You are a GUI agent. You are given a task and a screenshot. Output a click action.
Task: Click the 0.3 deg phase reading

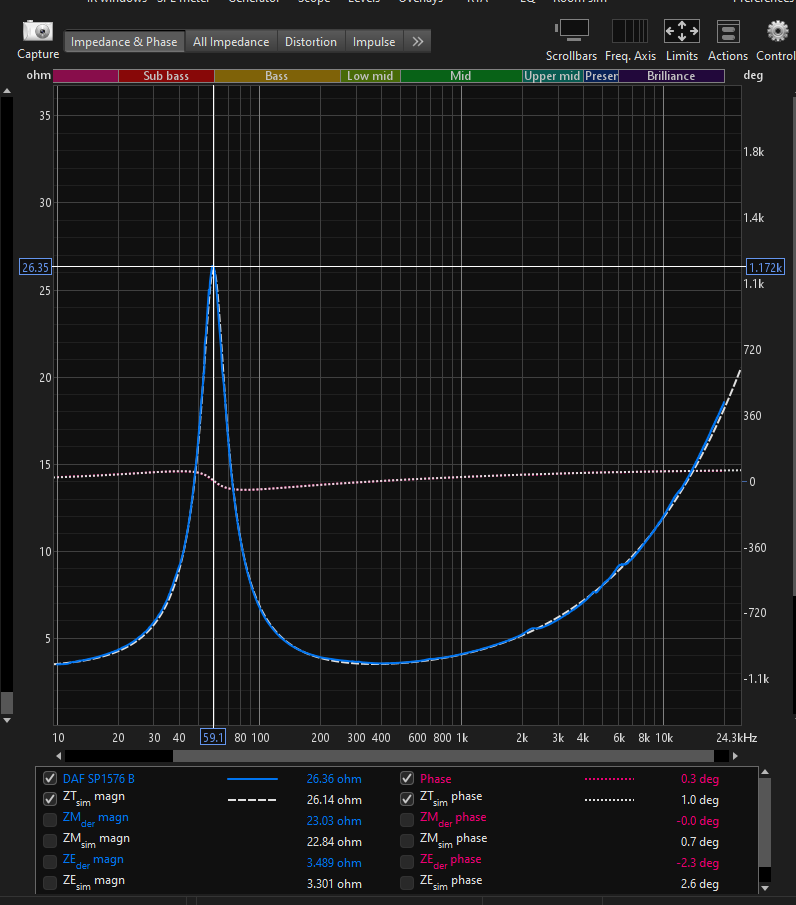700,779
